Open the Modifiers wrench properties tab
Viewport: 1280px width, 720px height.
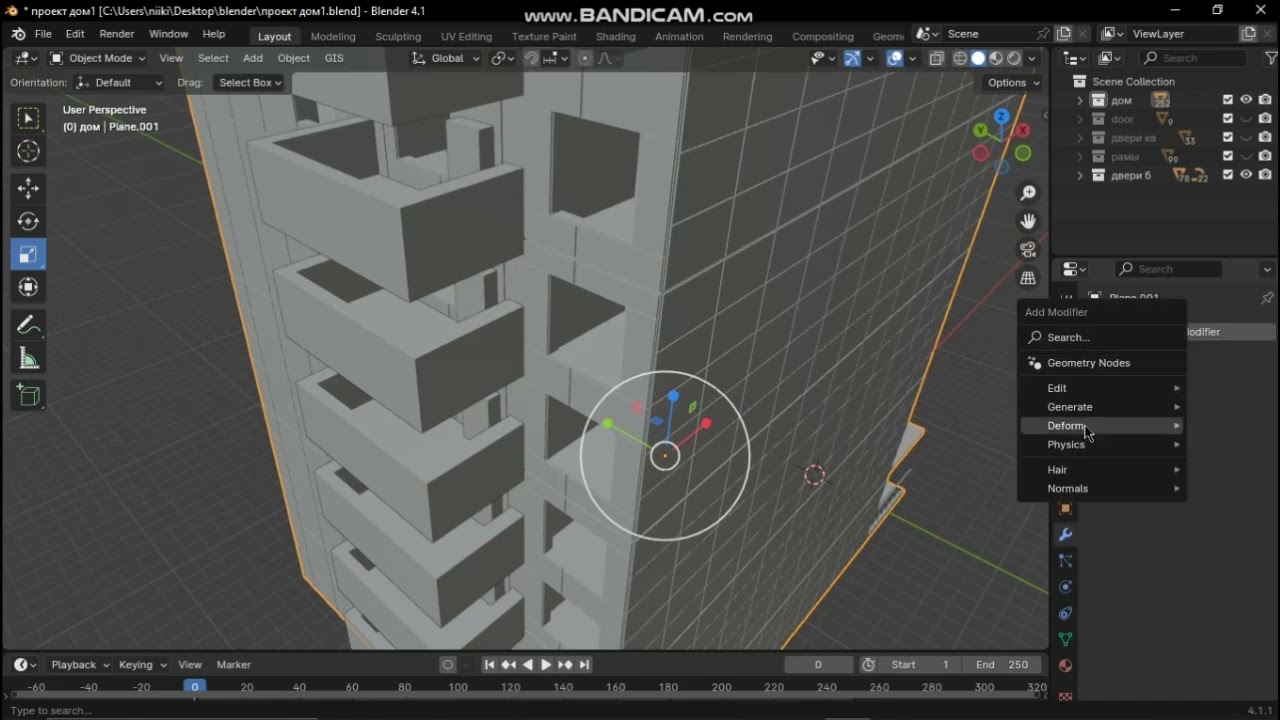pyautogui.click(x=1065, y=535)
